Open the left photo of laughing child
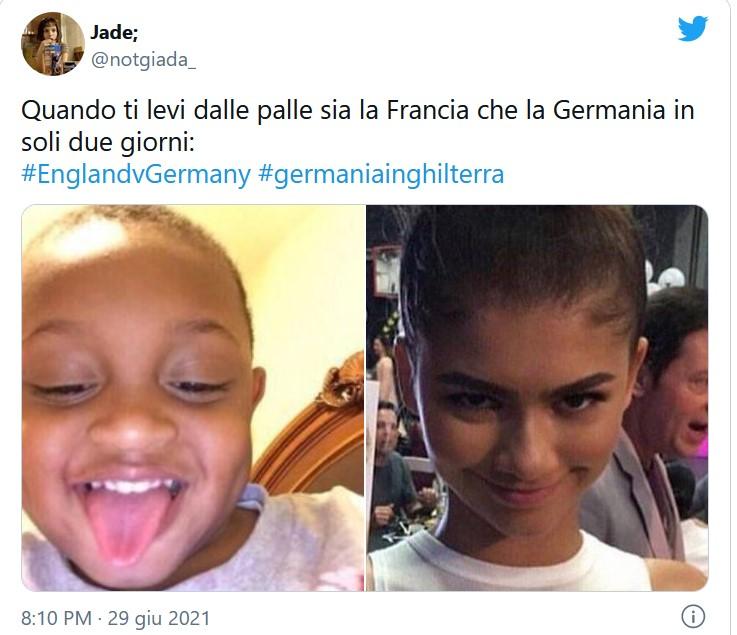737x635 pixels. point(193,398)
